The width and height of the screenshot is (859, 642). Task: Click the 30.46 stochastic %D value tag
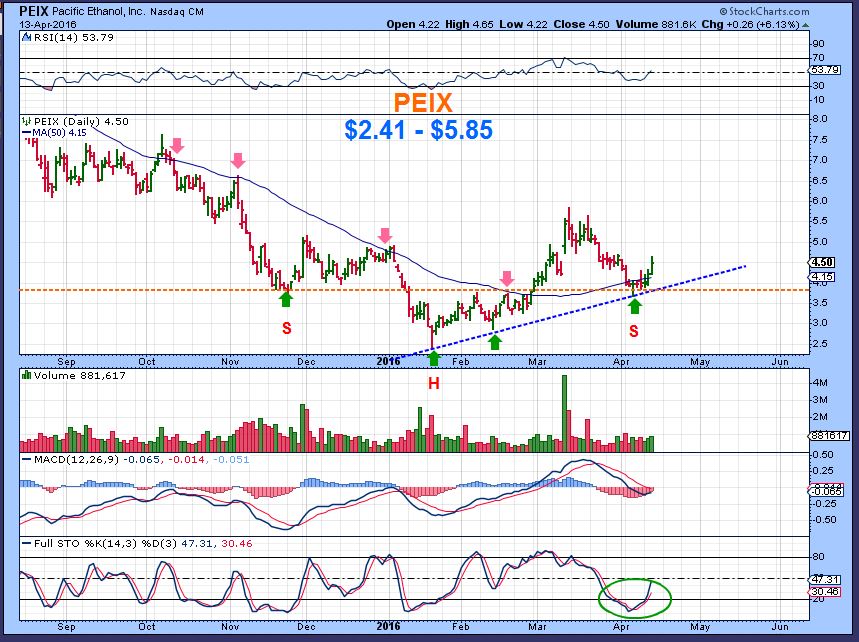point(824,592)
